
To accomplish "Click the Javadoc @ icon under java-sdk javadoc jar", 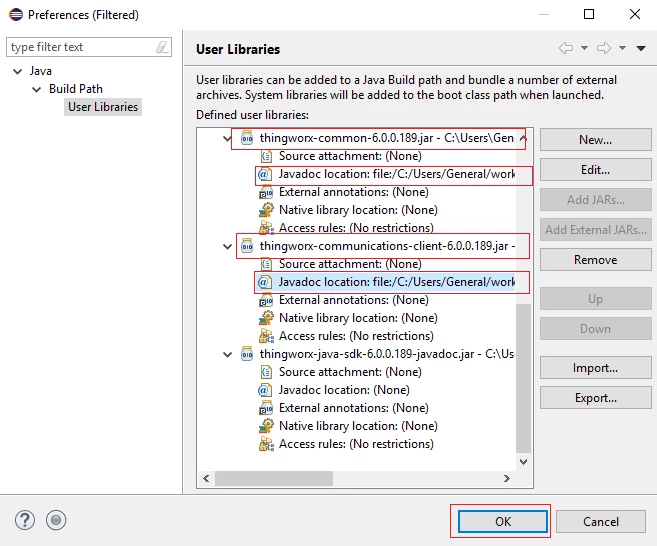I will (264, 390).
